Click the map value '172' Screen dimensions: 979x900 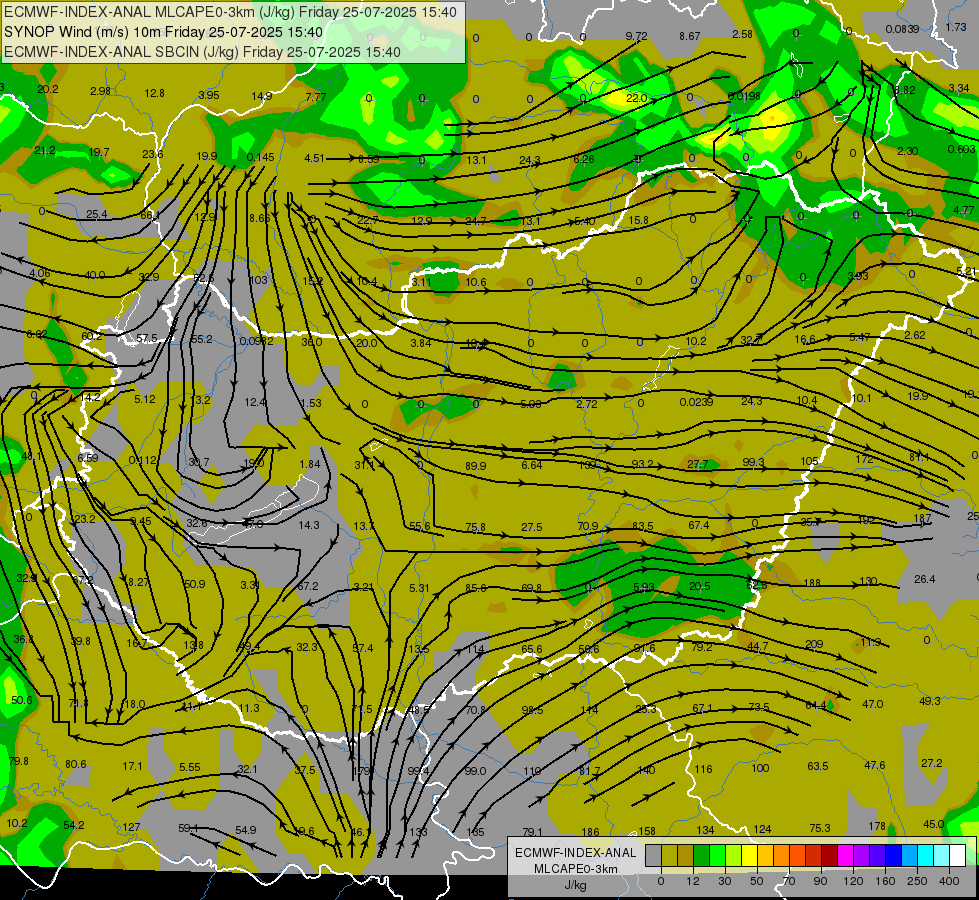click(x=865, y=459)
